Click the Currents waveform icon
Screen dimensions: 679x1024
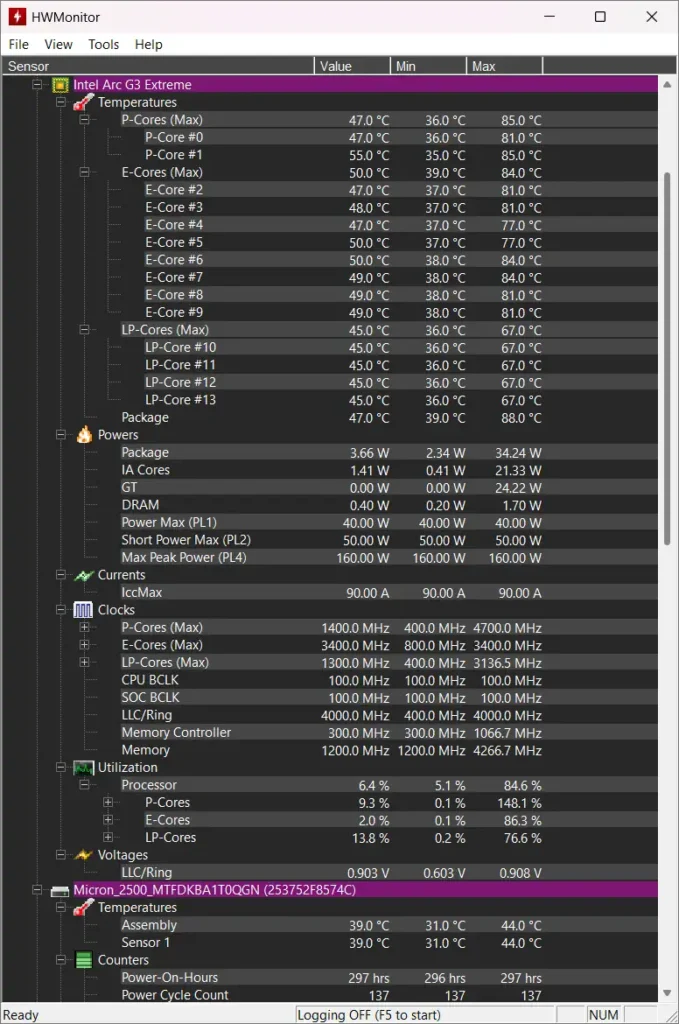[84, 575]
